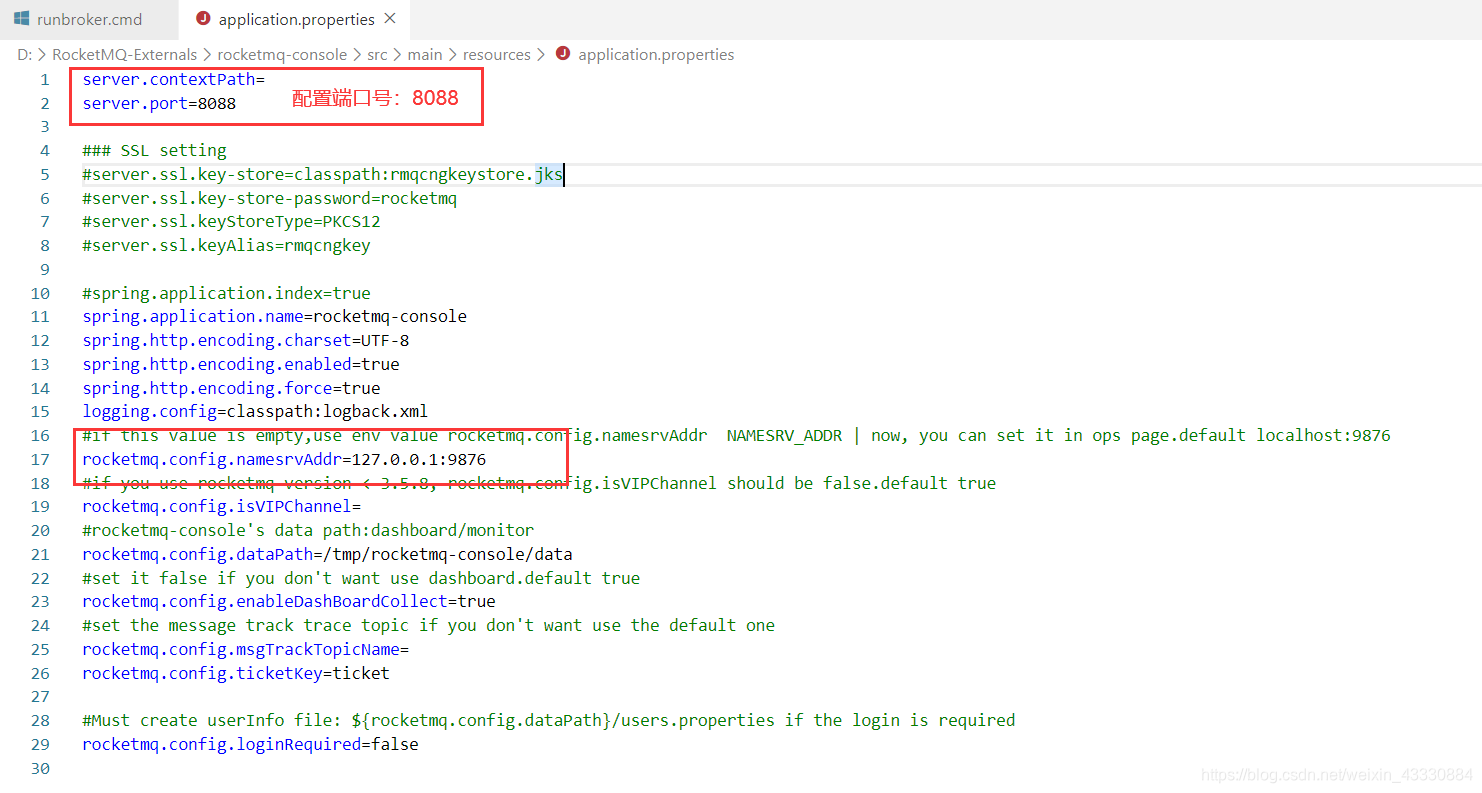The width and height of the screenshot is (1482, 793).
Task: Click the encoding.charset=UTF-8 line
Action: 245,340
